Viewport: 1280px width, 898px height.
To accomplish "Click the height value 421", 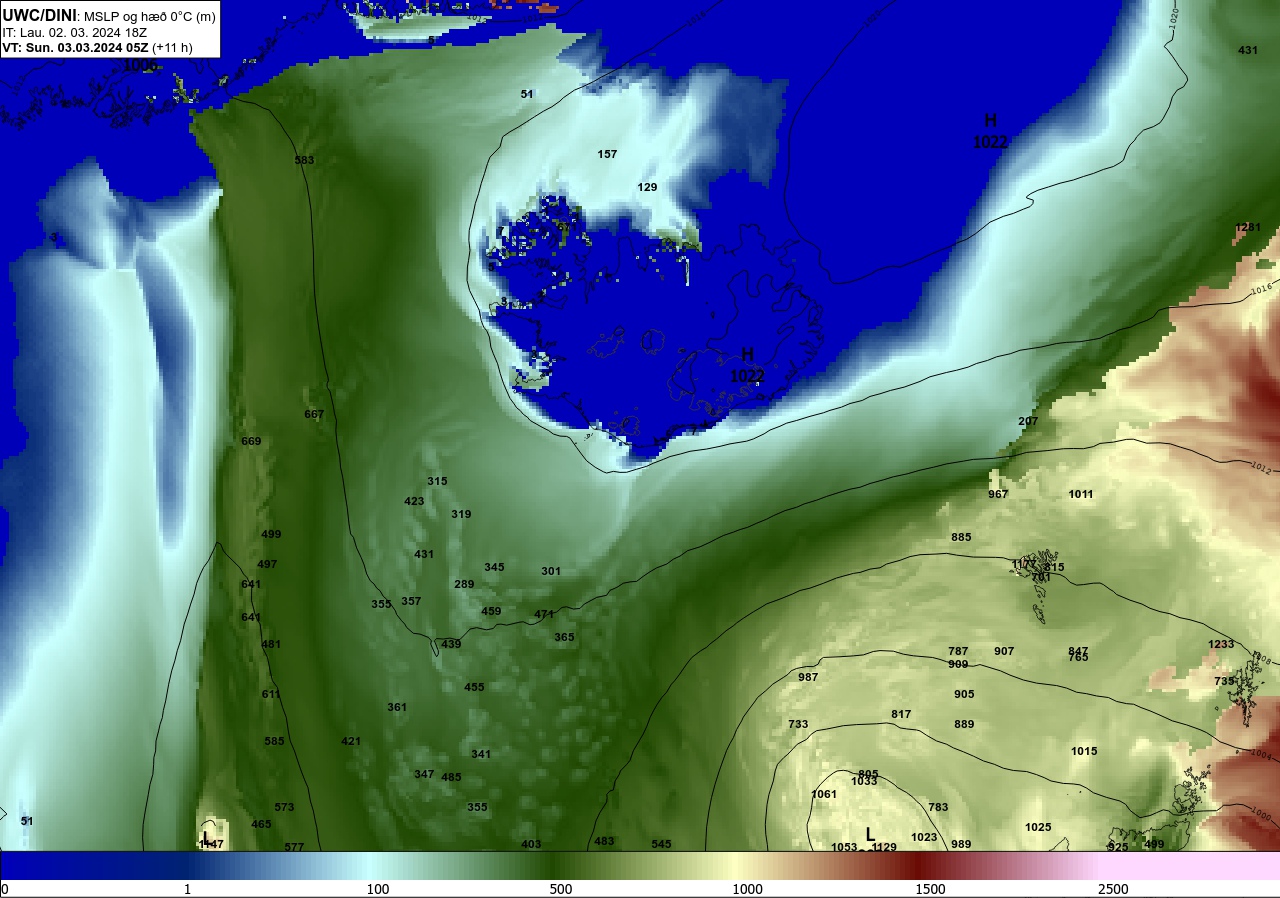I will (x=350, y=741).
